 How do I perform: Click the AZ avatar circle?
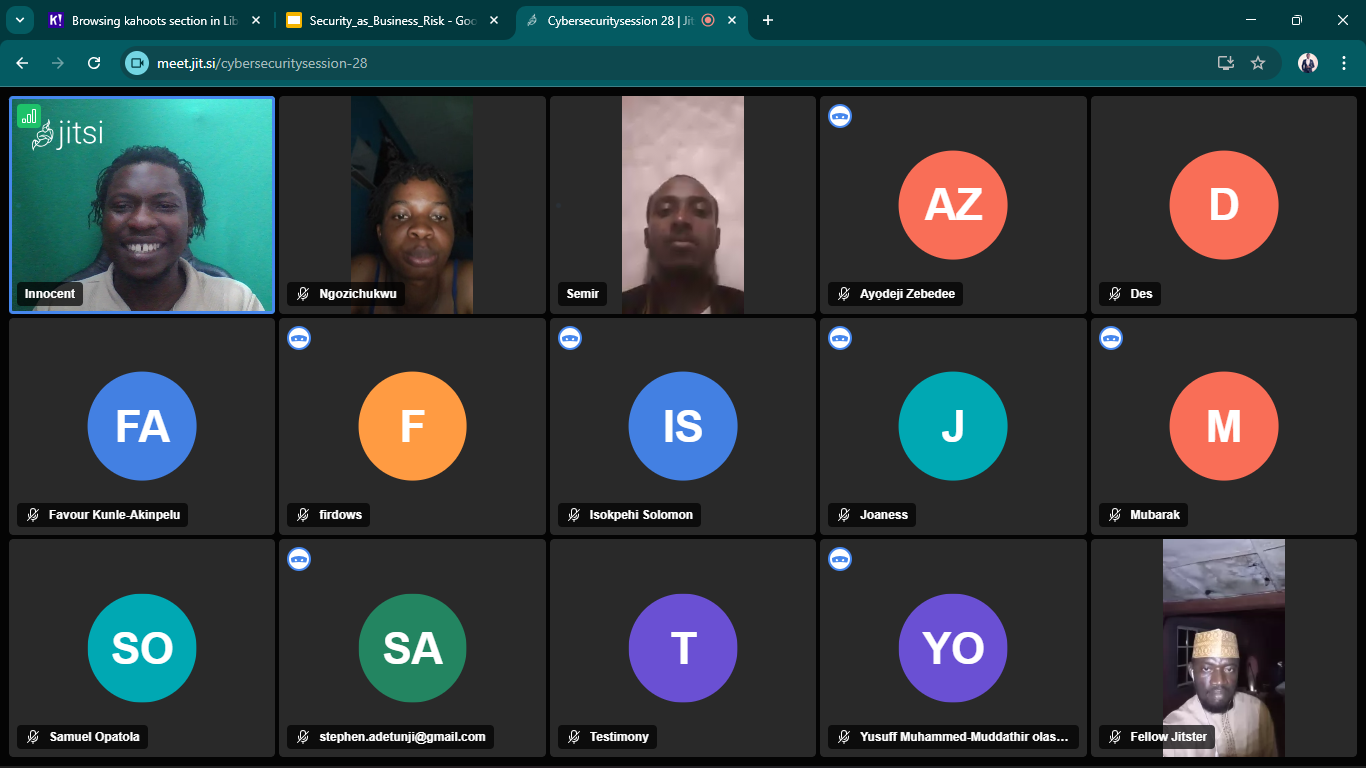tap(953, 205)
